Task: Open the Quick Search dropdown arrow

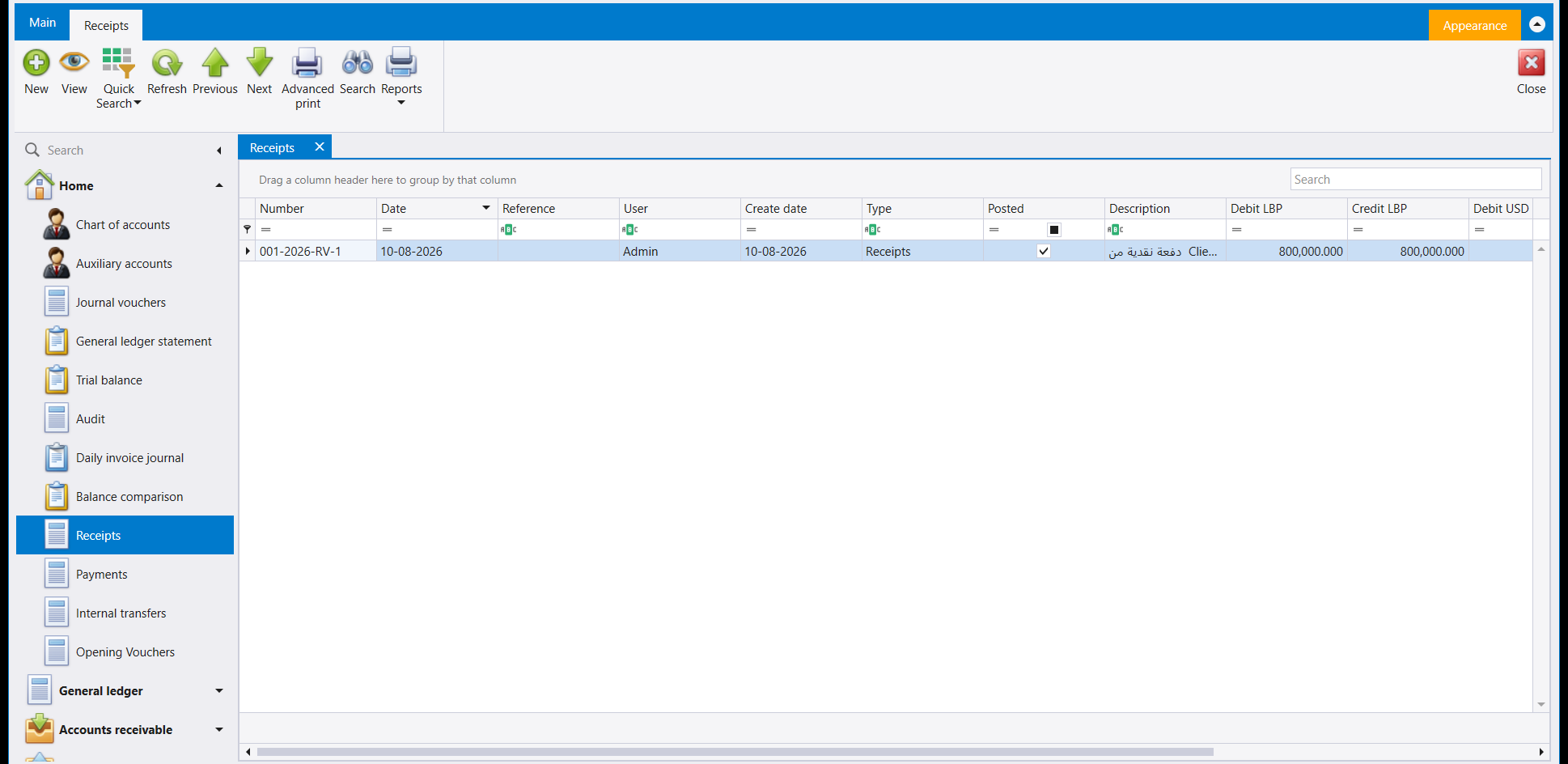Action: (138, 103)
